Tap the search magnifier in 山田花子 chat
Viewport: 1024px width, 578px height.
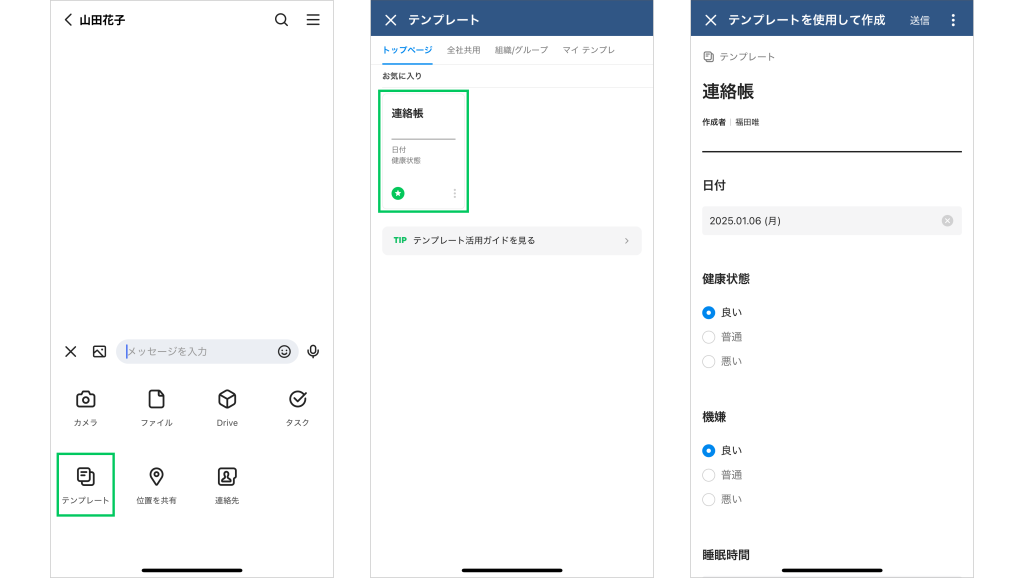pos(281,19)
